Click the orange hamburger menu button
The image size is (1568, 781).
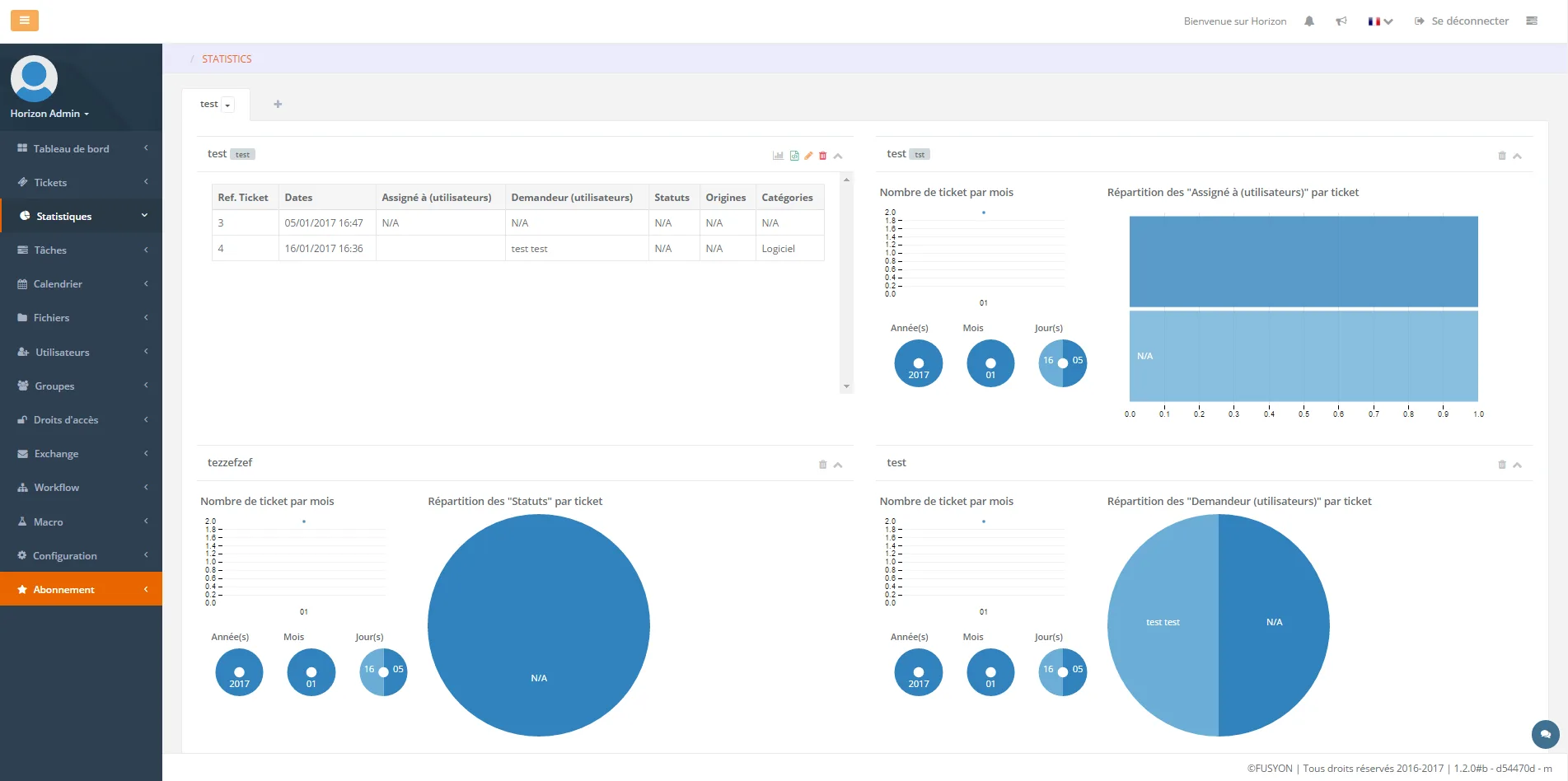[x=24, y=21]
